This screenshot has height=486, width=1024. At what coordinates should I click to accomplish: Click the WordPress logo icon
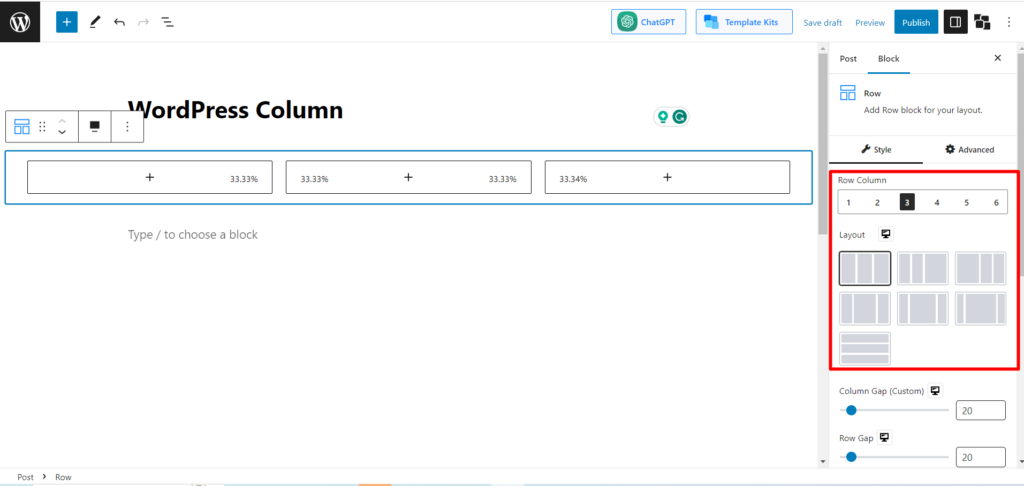tap(20, 22)
